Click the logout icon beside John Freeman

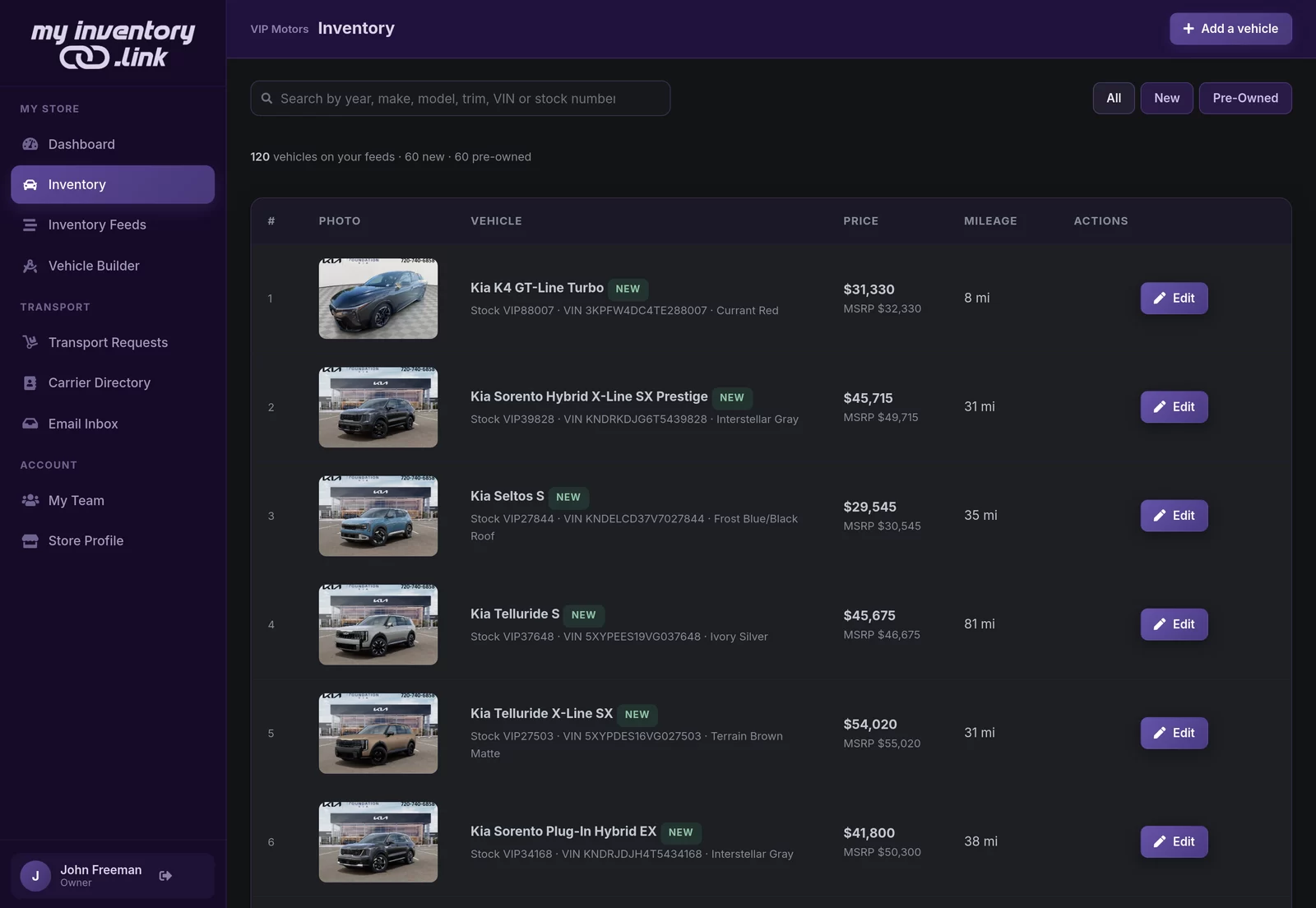point(165,876)
